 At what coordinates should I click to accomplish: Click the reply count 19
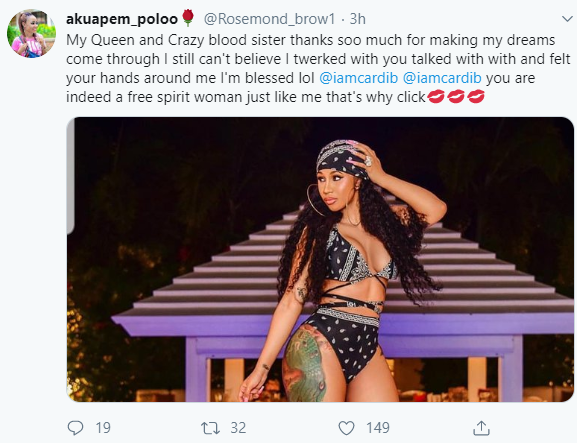(x=103, y=428)
